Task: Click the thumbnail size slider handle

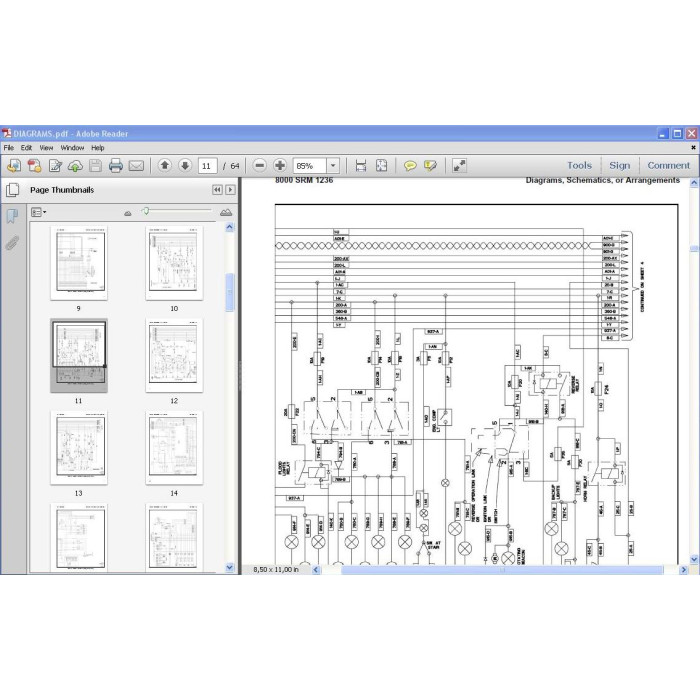Action: 146,211
